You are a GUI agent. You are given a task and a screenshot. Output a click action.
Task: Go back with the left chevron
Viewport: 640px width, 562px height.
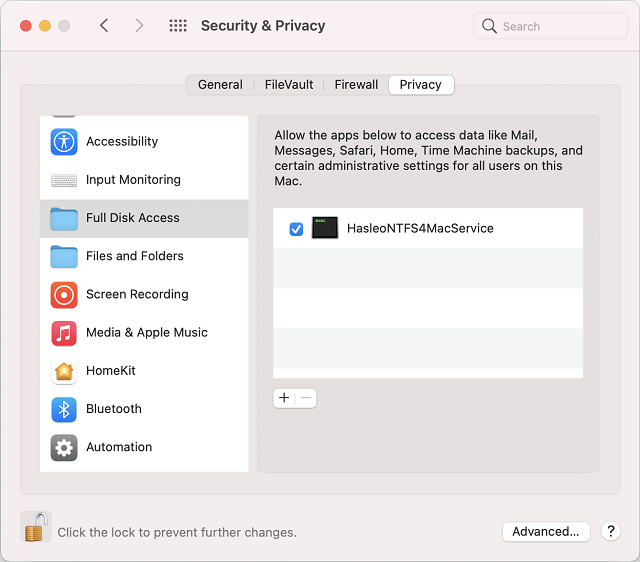click(x=104, y=26)
